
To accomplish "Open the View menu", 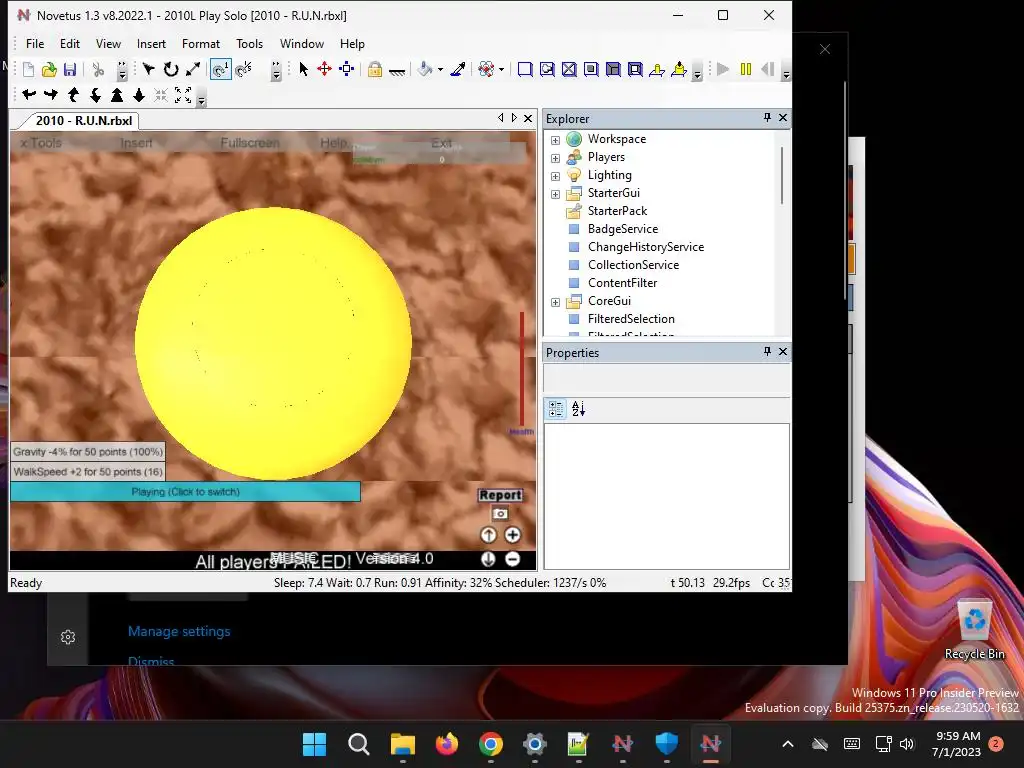I will click(108, 44).
